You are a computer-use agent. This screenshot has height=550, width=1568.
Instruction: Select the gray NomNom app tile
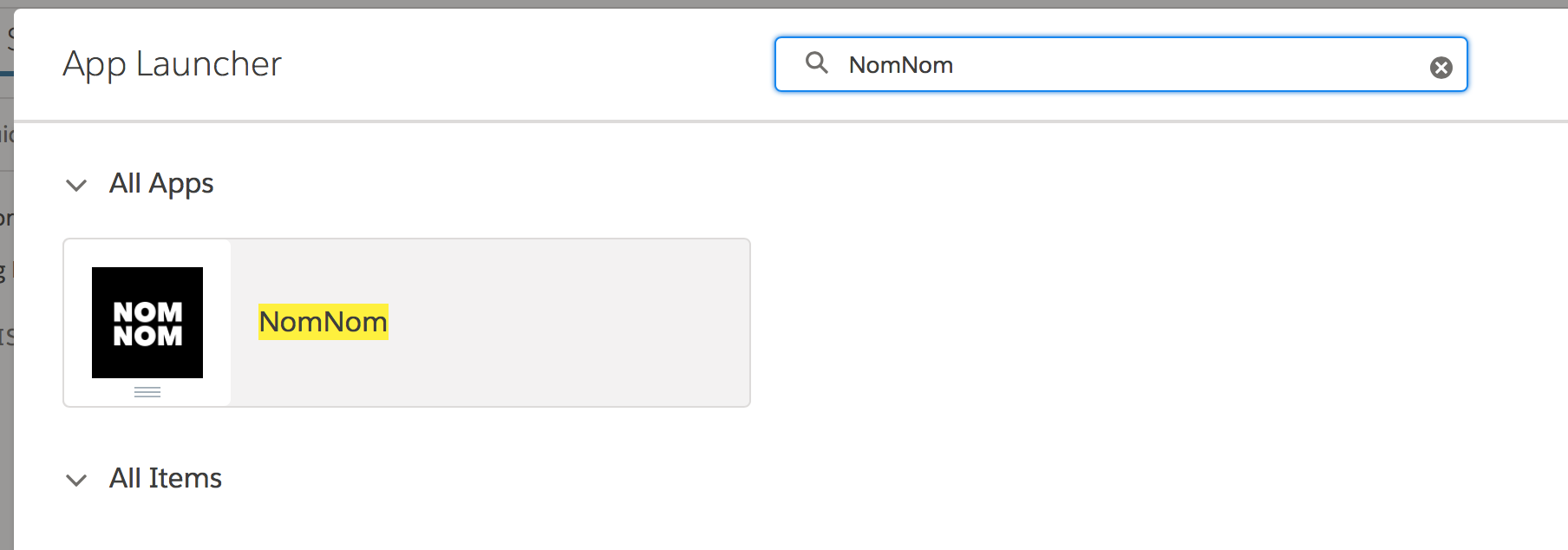(x=406, y=323)
